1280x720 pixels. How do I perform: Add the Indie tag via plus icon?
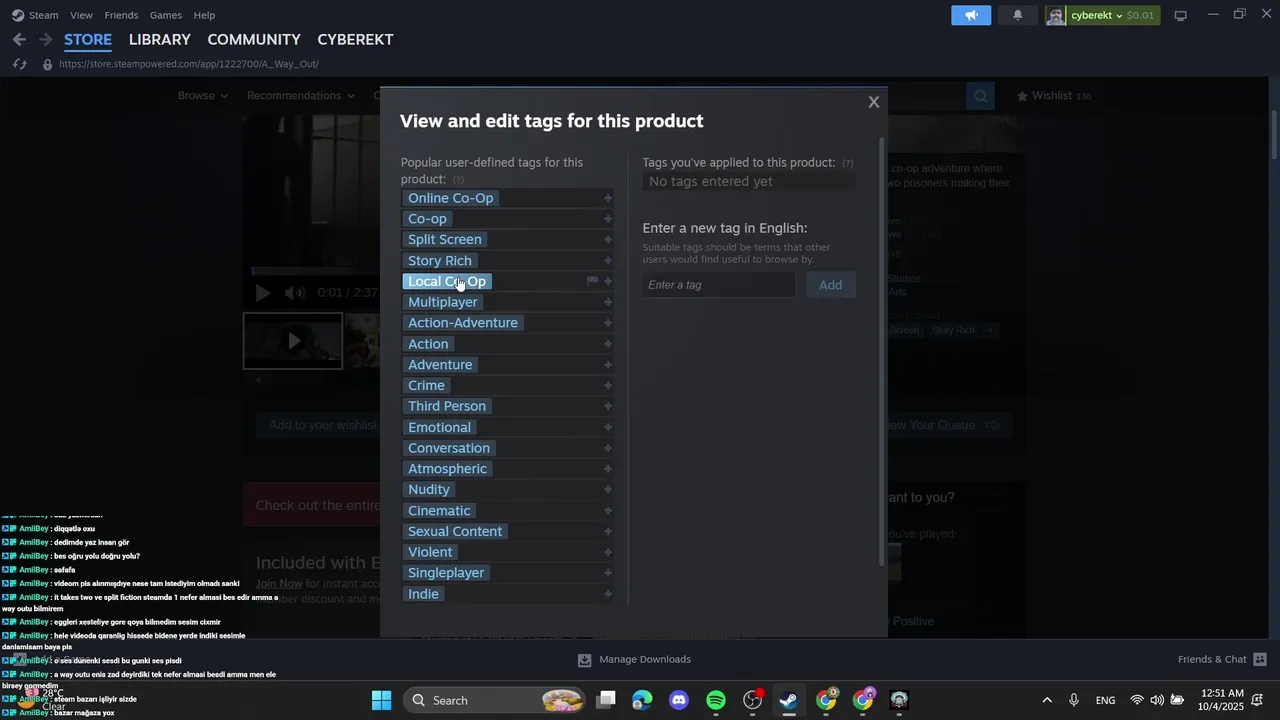point(608,594)
